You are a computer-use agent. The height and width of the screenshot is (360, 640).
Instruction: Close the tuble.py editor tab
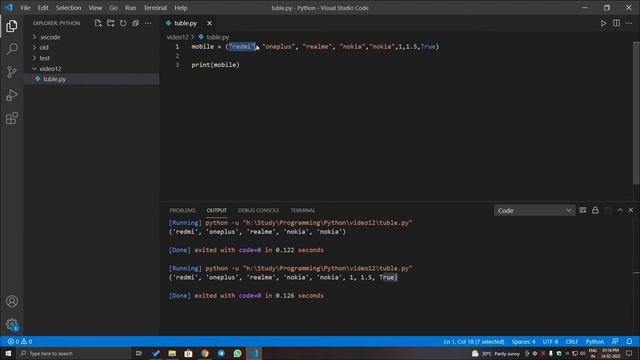tap(209, 23)
